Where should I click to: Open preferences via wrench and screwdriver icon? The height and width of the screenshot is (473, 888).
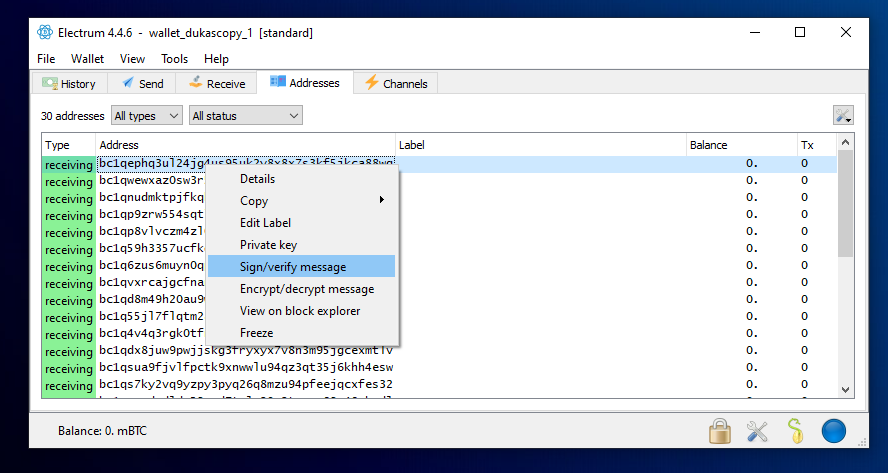[757, 431]
